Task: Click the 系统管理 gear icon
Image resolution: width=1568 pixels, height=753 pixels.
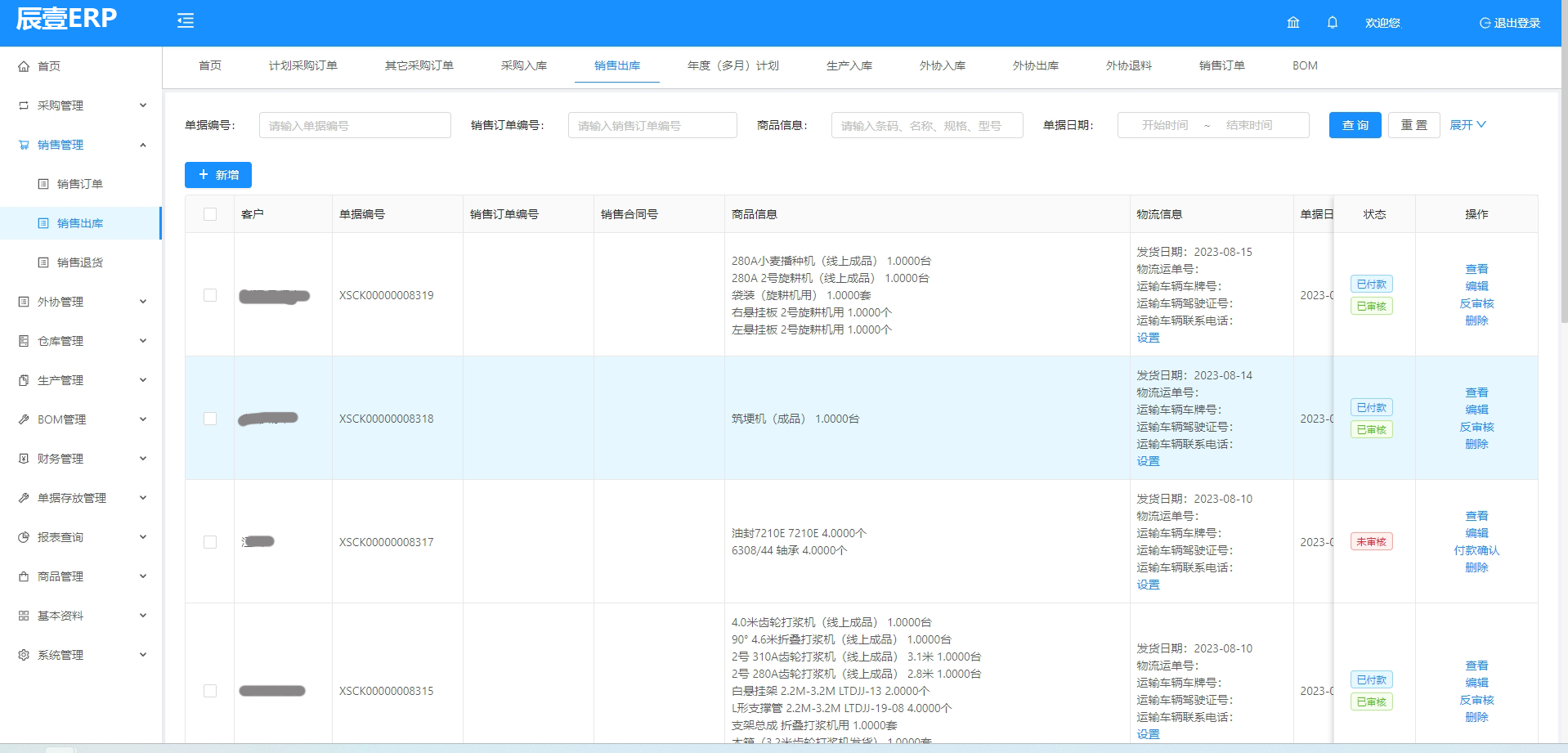Action: (24, 655)
